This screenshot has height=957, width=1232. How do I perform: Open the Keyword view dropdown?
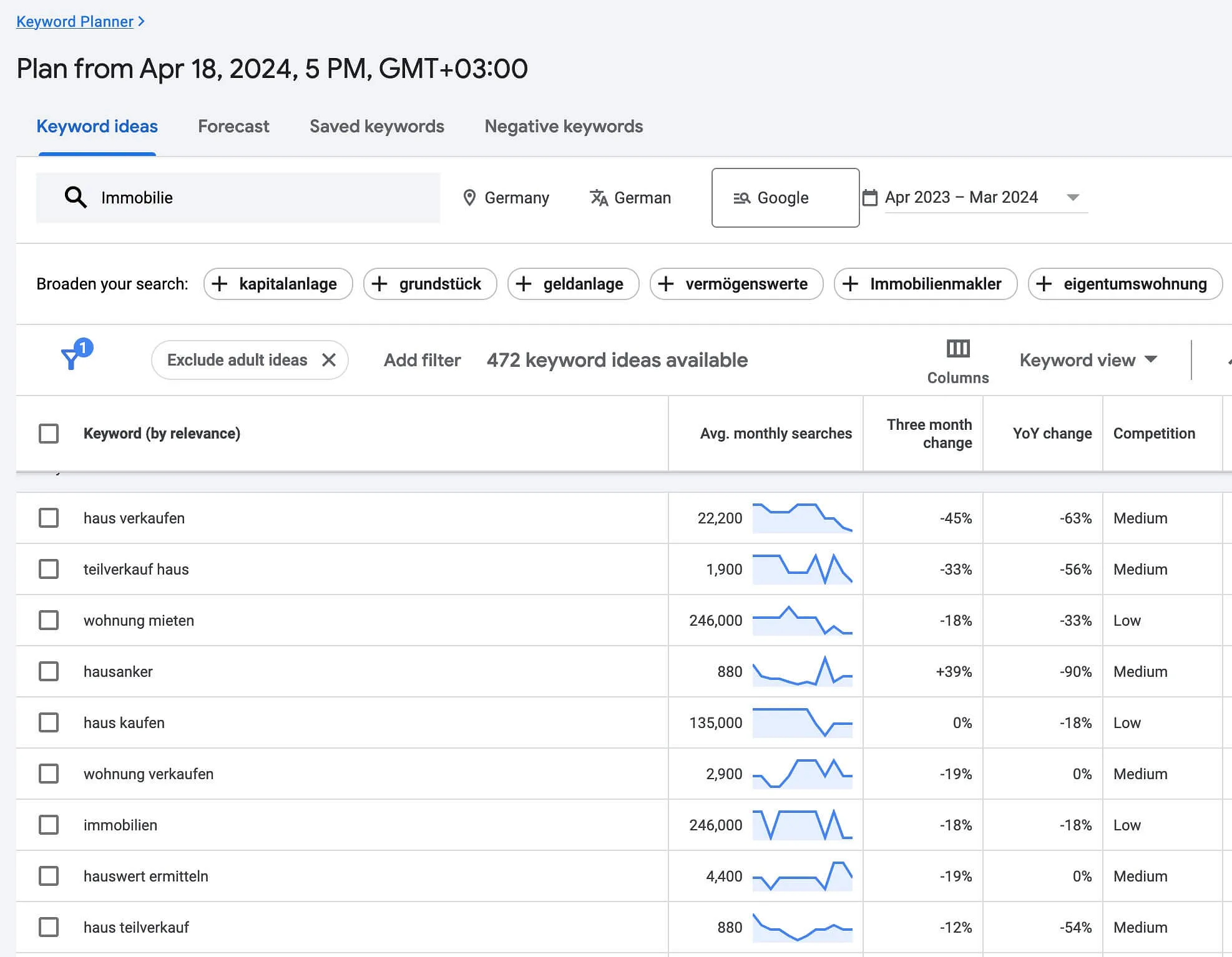1088,360
